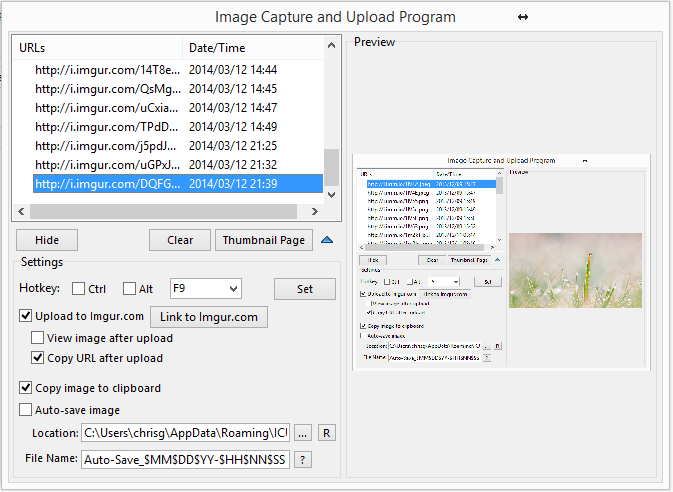Click Link to Imgur.com button
The image size is (673, 492).
click(209, 317)
